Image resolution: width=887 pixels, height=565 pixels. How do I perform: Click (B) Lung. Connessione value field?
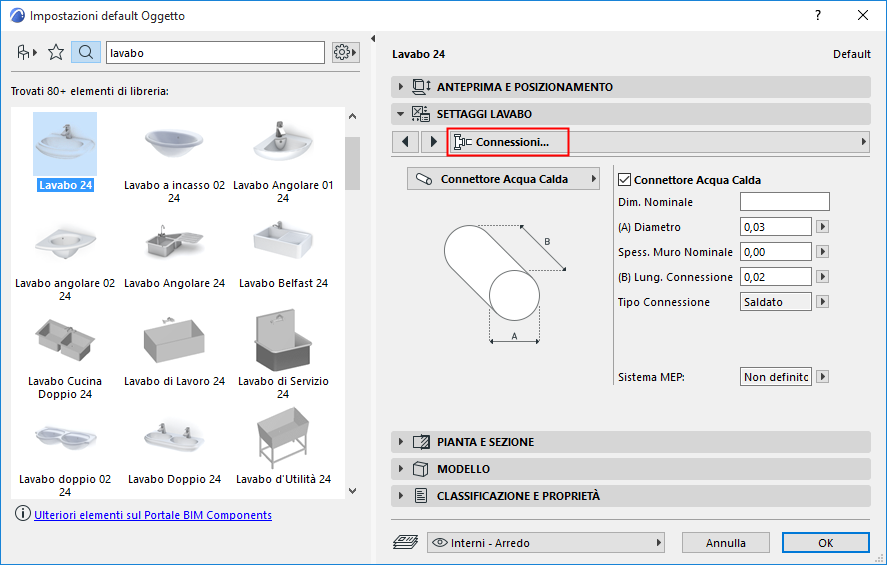(776, 277)
